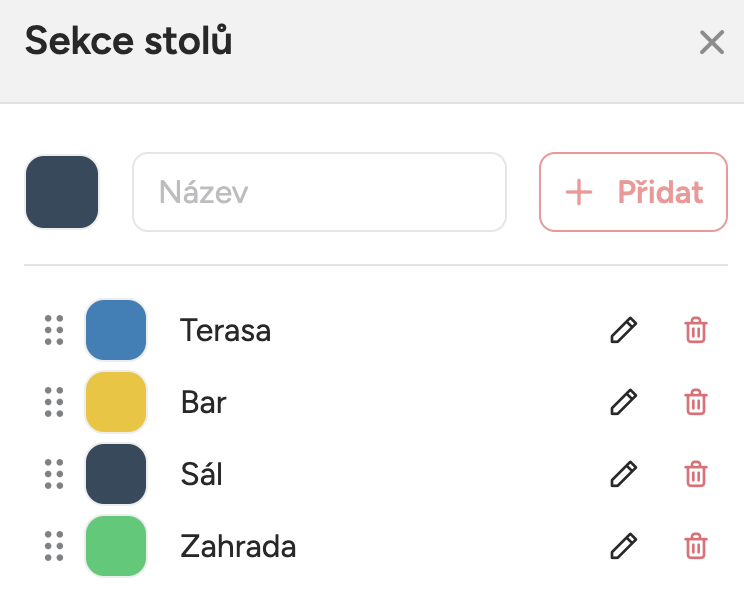Close the Sekce stolů dialog
The height and width of the screenshot is (596, 744).
click(711, 43)
